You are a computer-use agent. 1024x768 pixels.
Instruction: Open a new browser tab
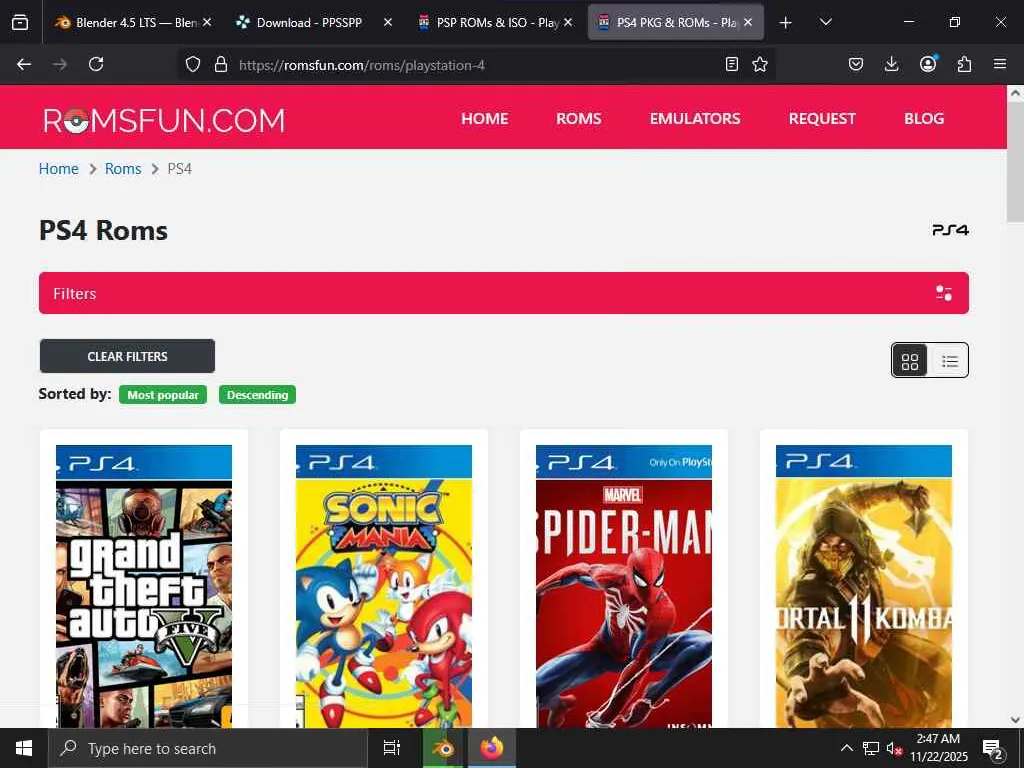pos(786,23)
